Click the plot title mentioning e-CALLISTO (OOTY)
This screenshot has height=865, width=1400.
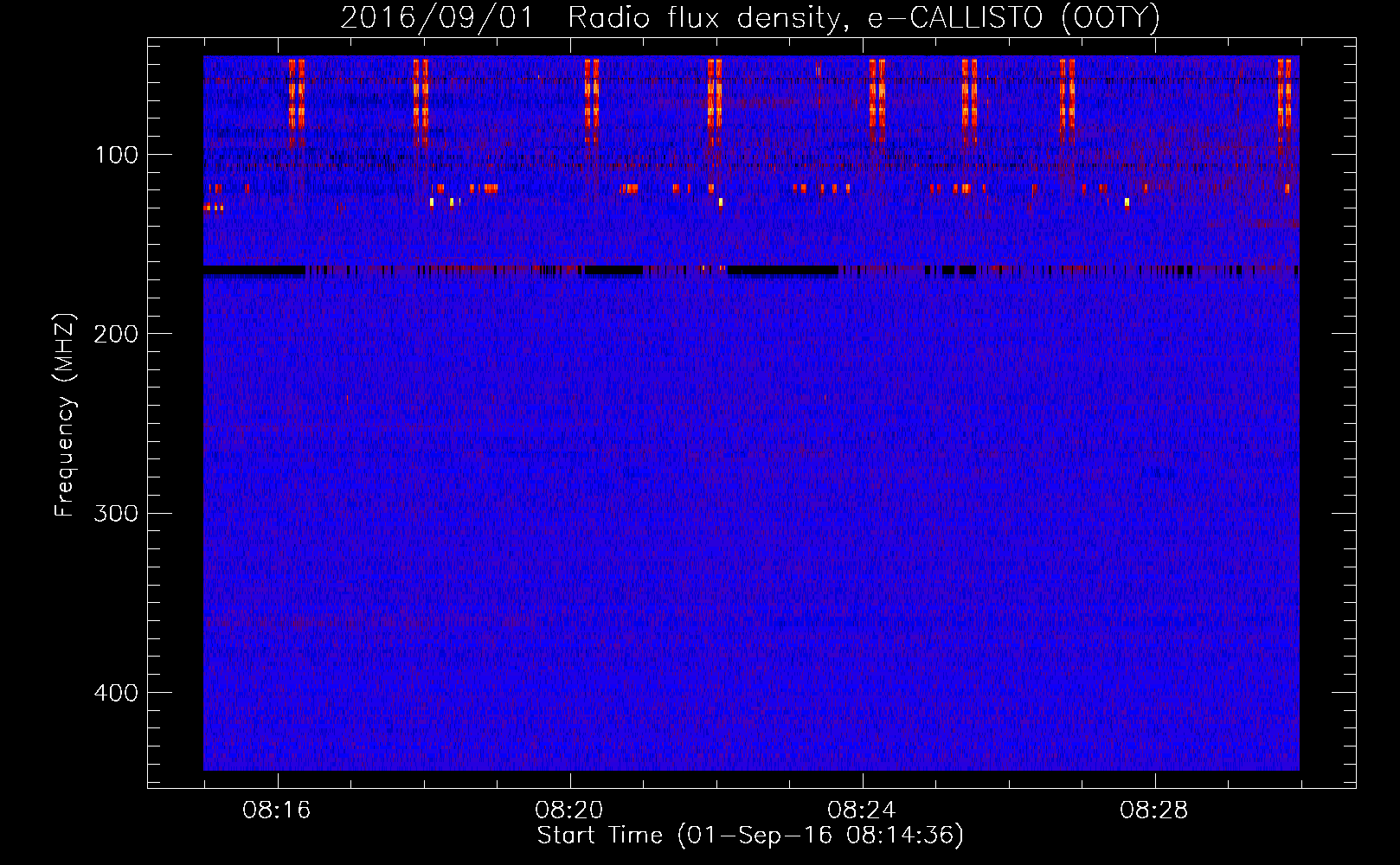pyautogui.click(x=750, y=17)
